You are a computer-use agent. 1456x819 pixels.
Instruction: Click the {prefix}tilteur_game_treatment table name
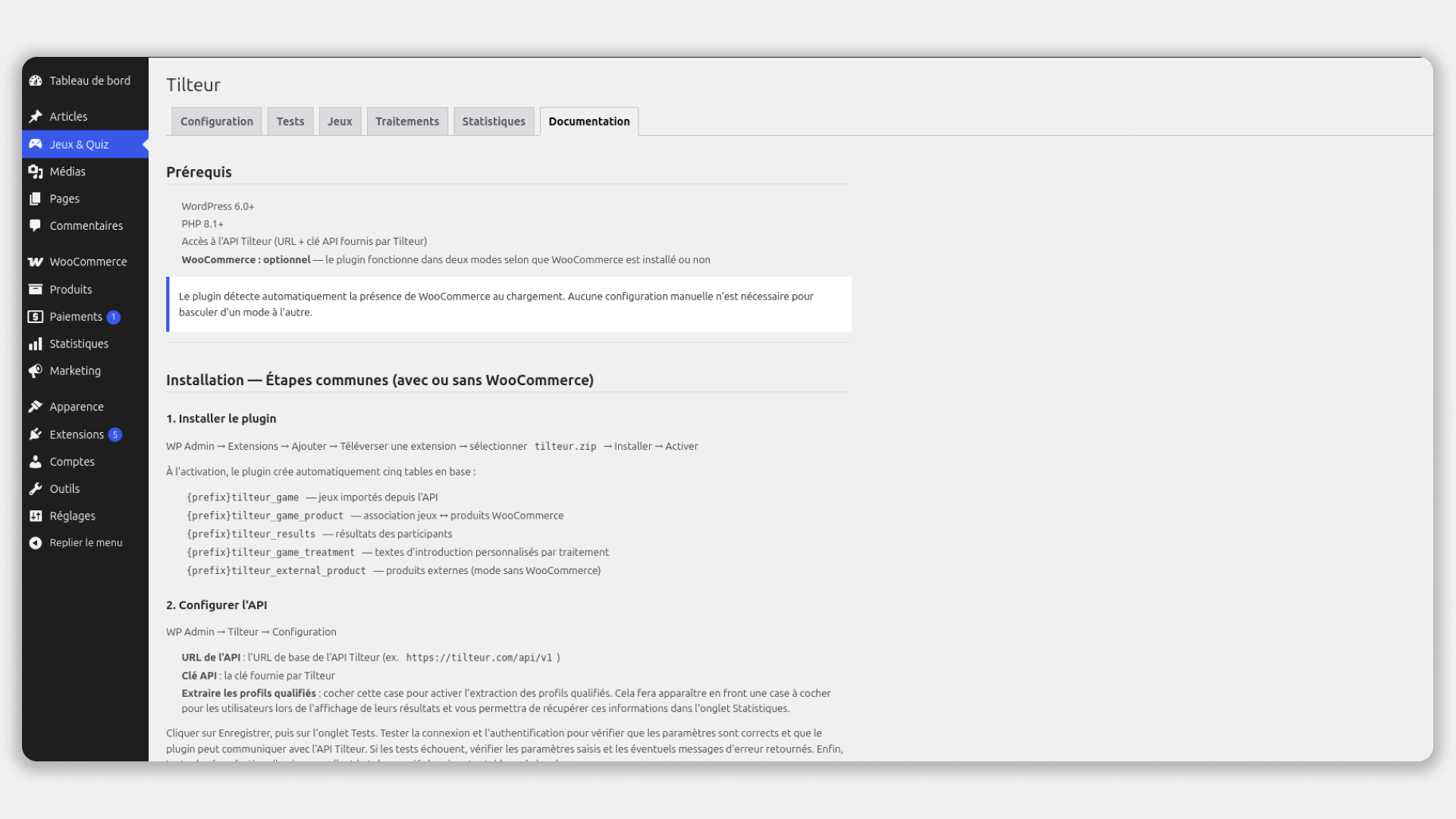point(271,553)
